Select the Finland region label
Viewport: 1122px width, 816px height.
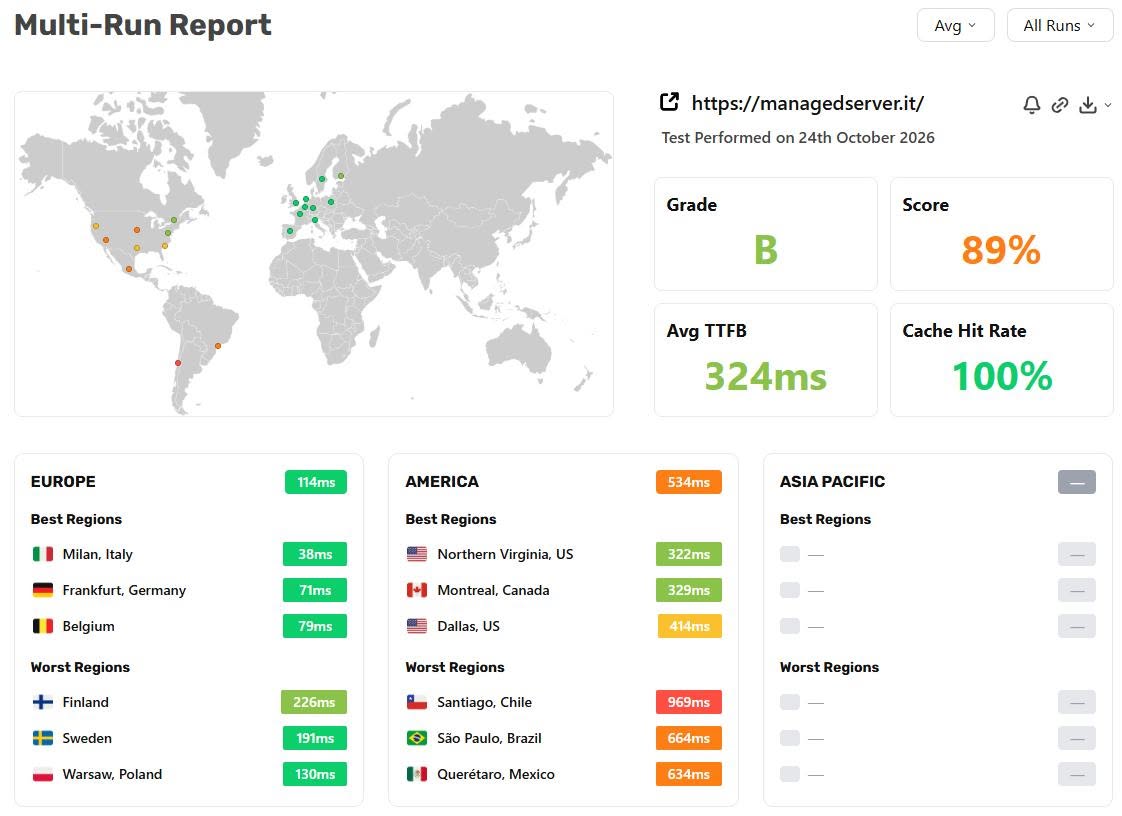click(x=85, y=702)
